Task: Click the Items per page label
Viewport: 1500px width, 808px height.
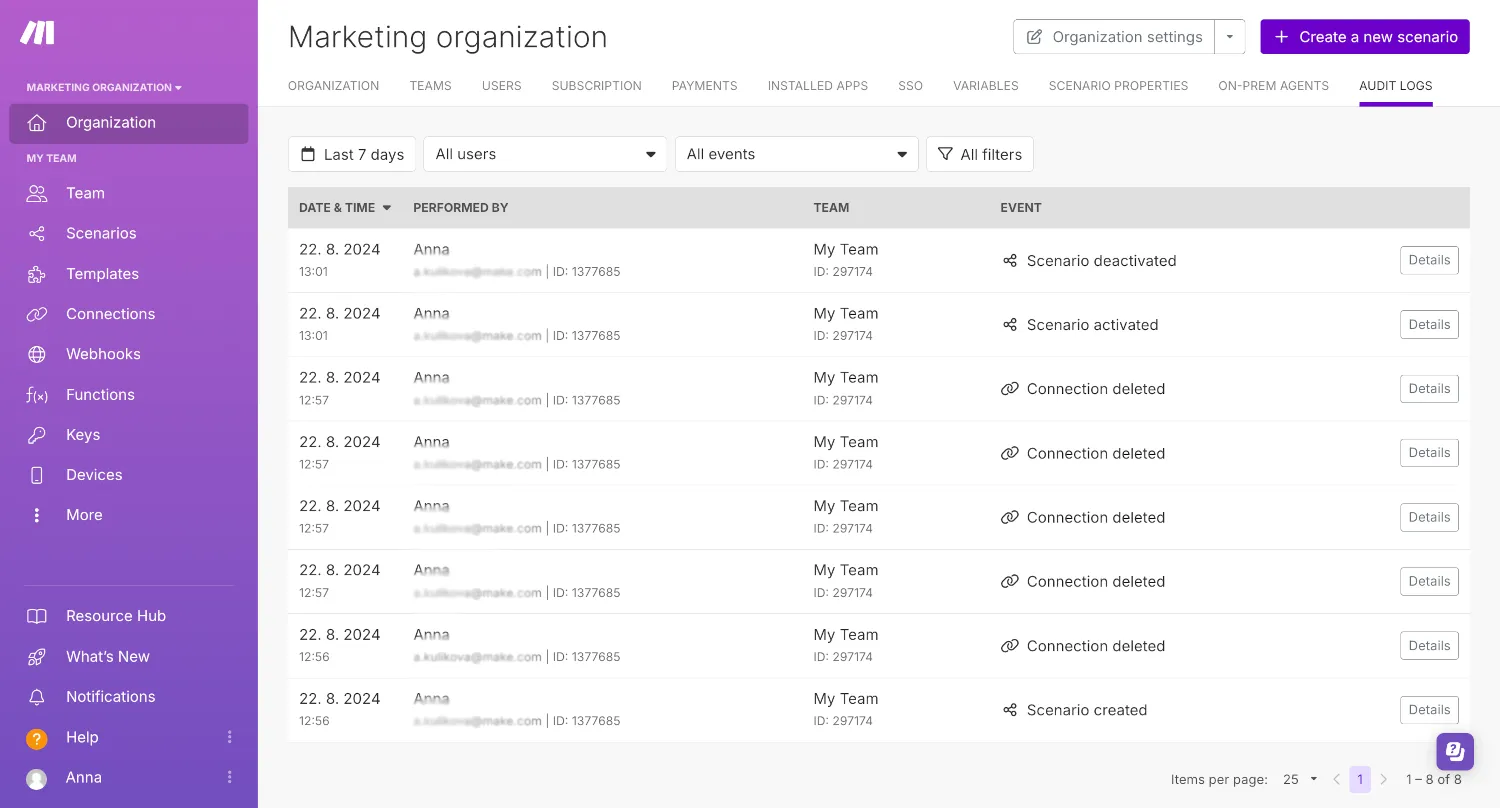Action: point(1219,779)
